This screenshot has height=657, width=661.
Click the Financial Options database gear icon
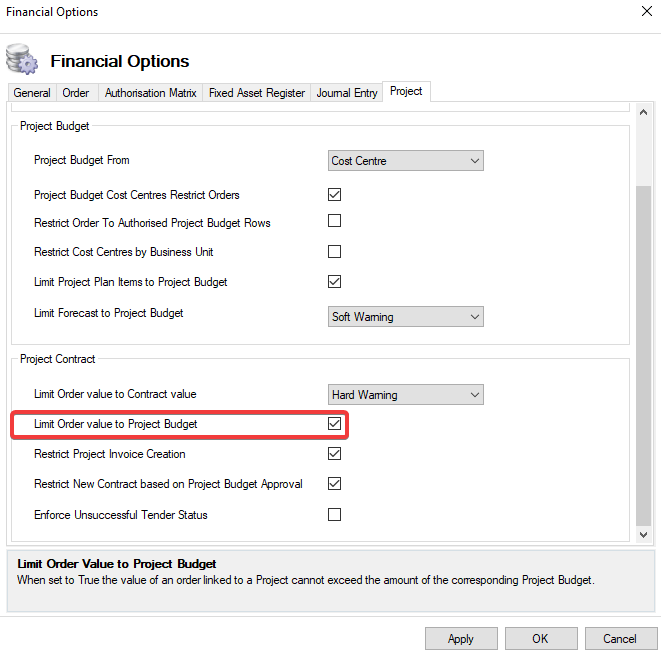(21, 59)
